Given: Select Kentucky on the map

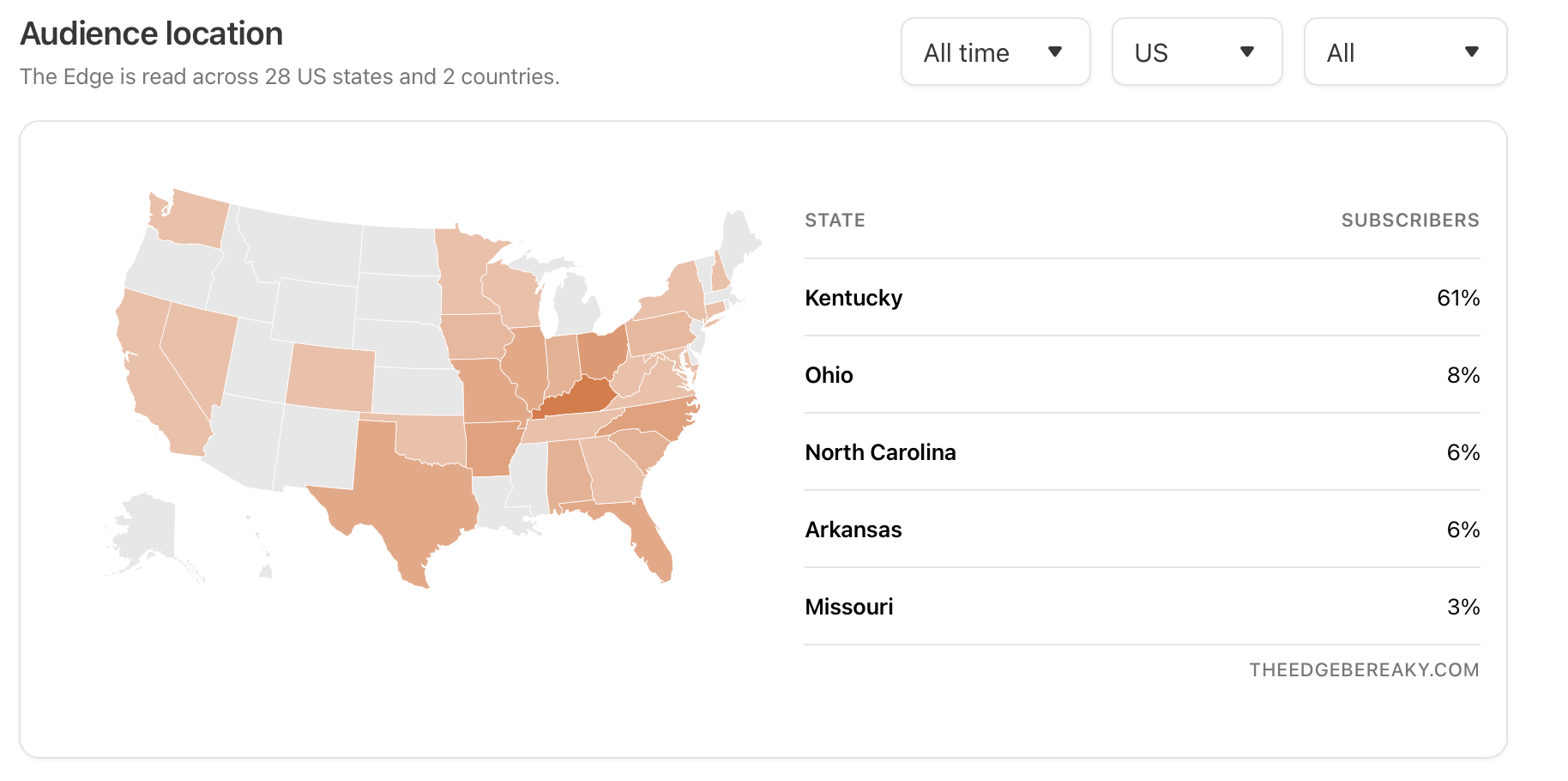Looking at the screenshot, I should pyautogui.click(x=577, y=397).
